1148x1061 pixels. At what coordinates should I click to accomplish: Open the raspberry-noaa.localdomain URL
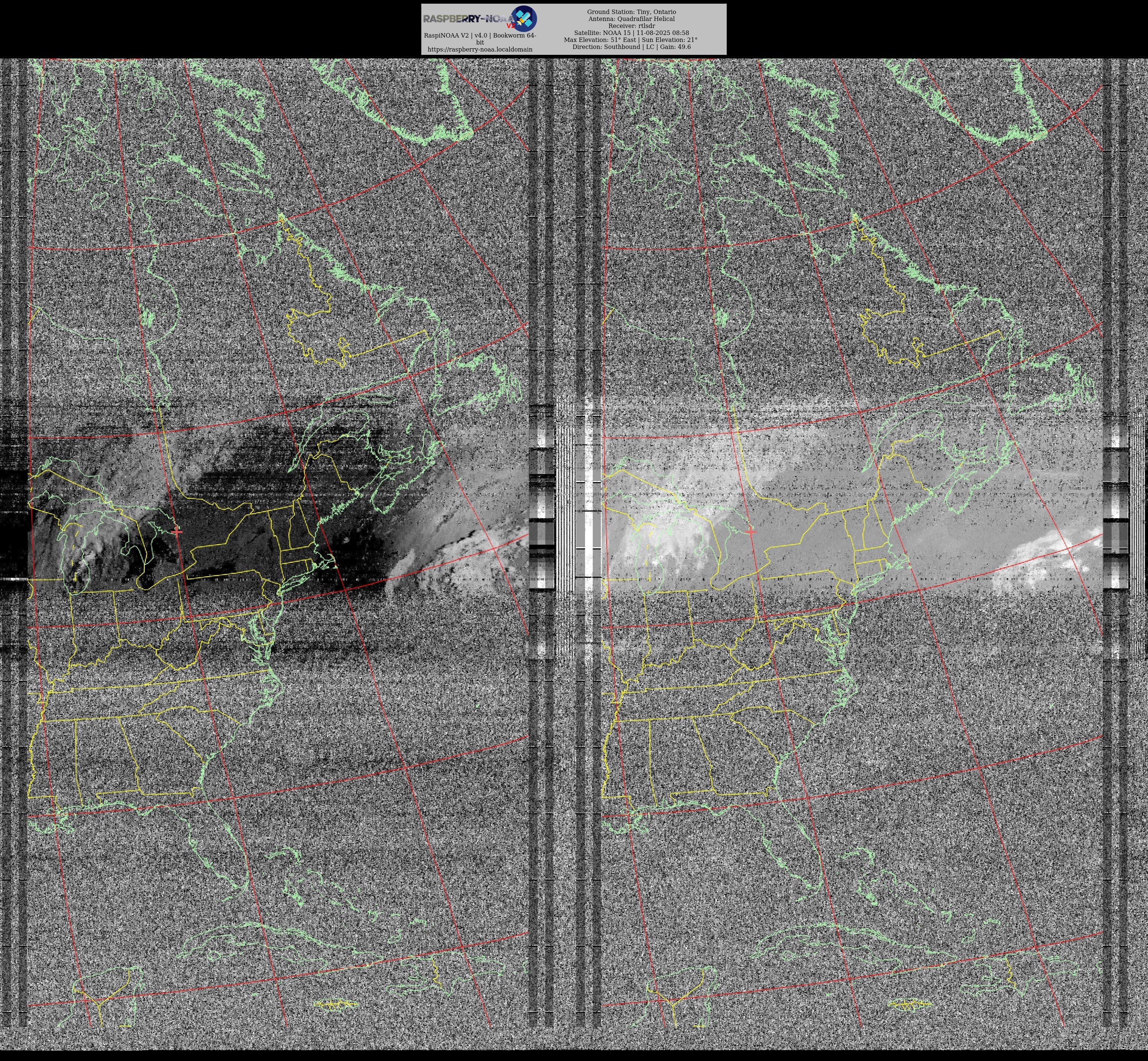click(480, 49)
